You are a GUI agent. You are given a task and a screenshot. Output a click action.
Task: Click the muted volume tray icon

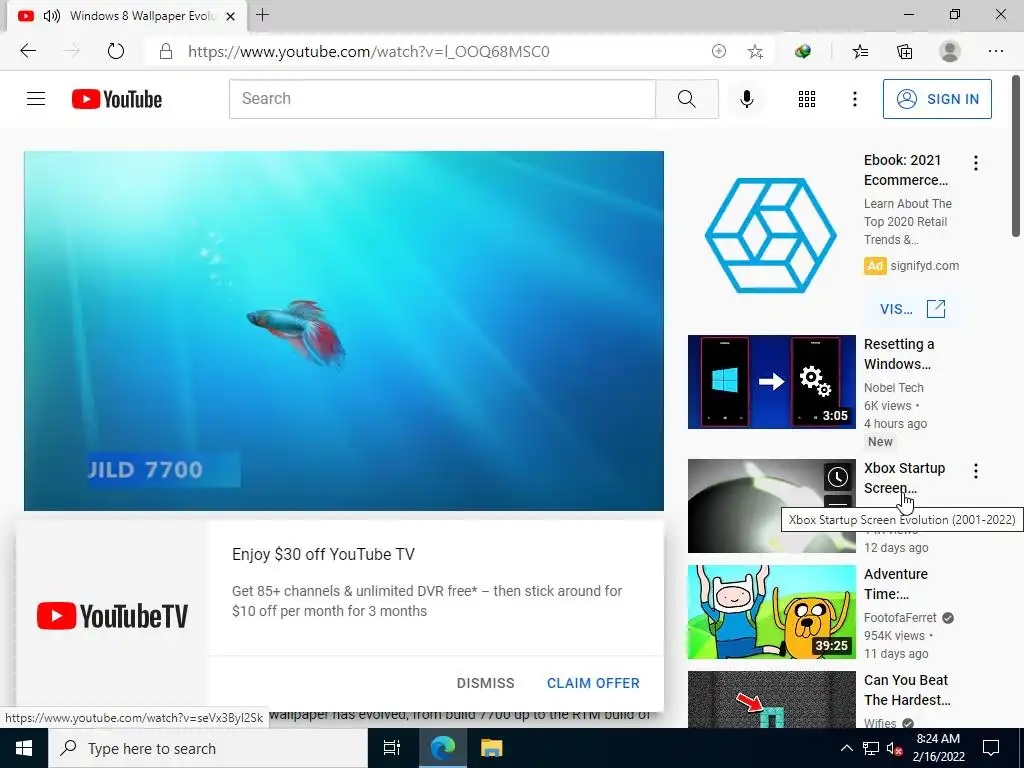894,748
